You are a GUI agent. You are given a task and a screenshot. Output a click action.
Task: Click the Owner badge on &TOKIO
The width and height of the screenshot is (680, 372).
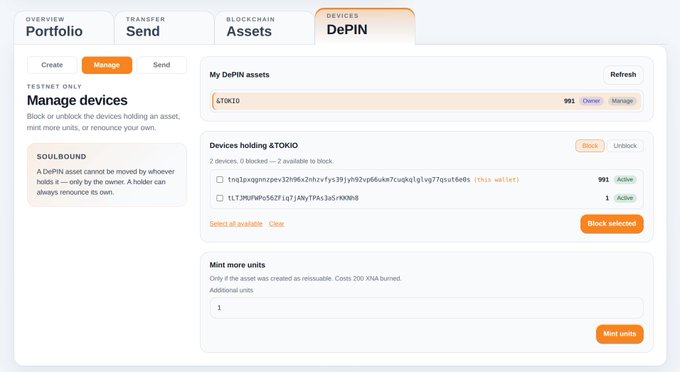click(591, 101)
